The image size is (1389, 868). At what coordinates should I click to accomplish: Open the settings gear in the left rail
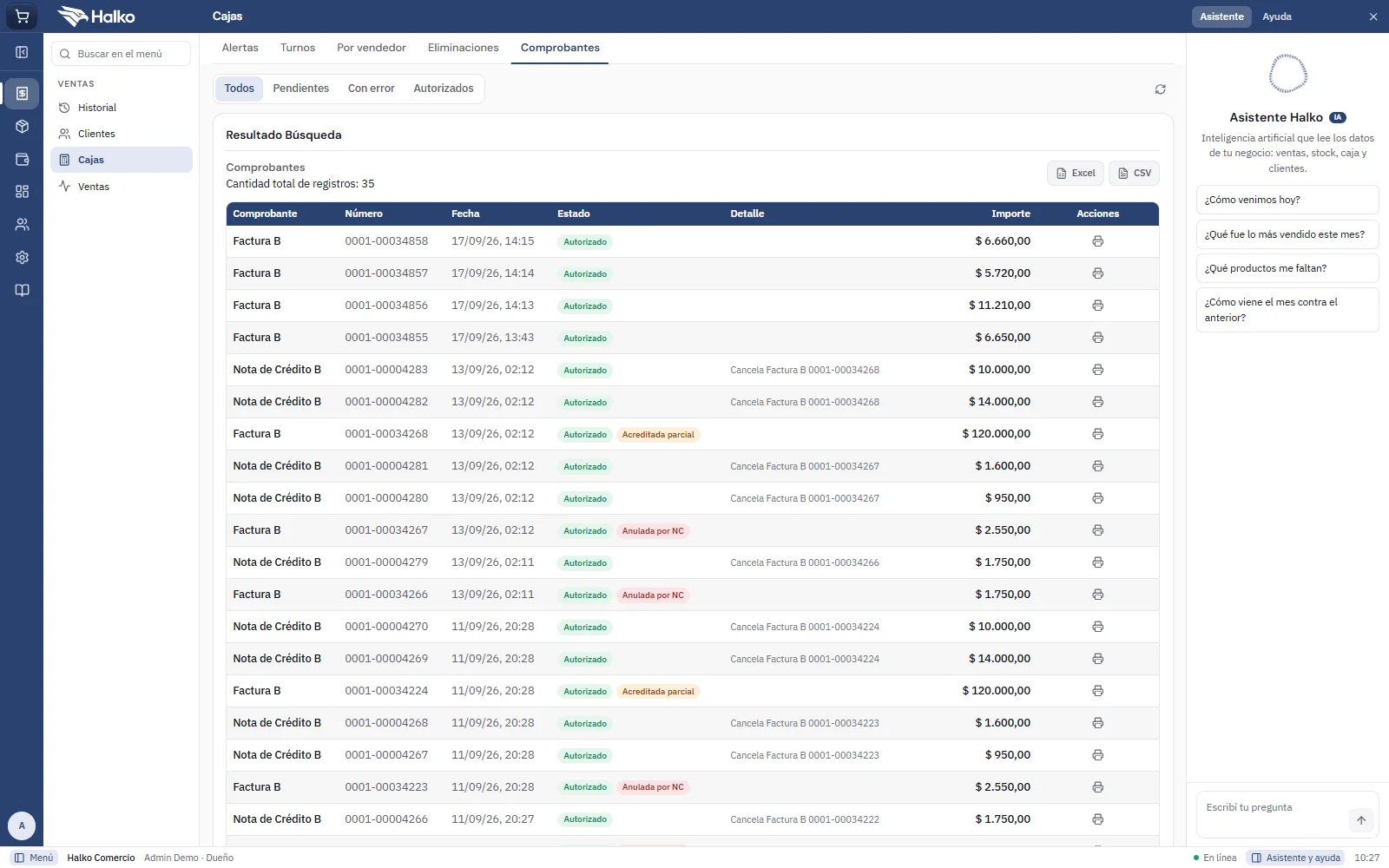click(x=22, y=257)
